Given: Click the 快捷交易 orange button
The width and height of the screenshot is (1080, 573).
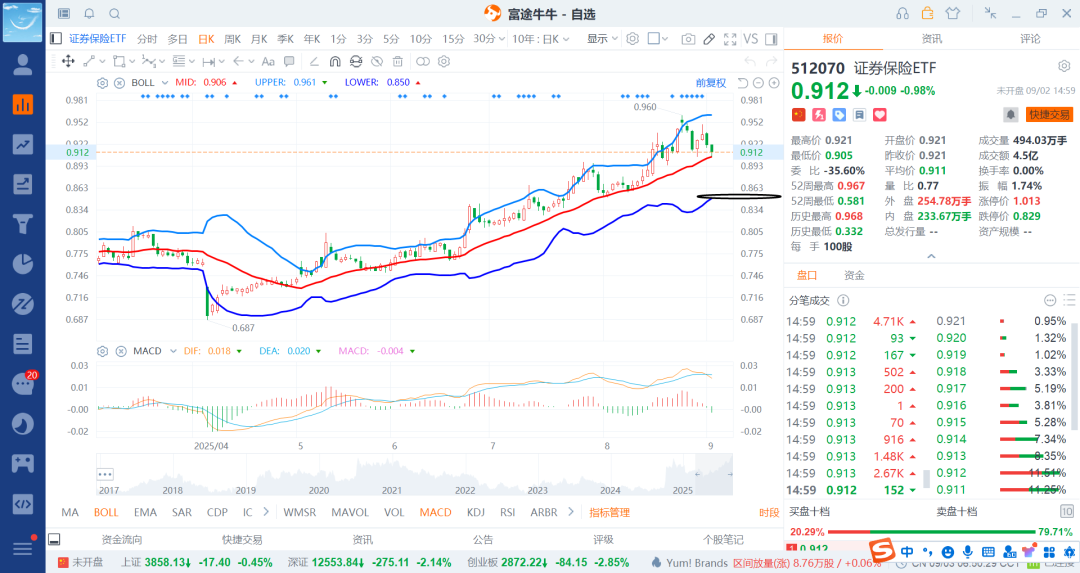Looking at the screenshot, I should (x=1050, y=114).
